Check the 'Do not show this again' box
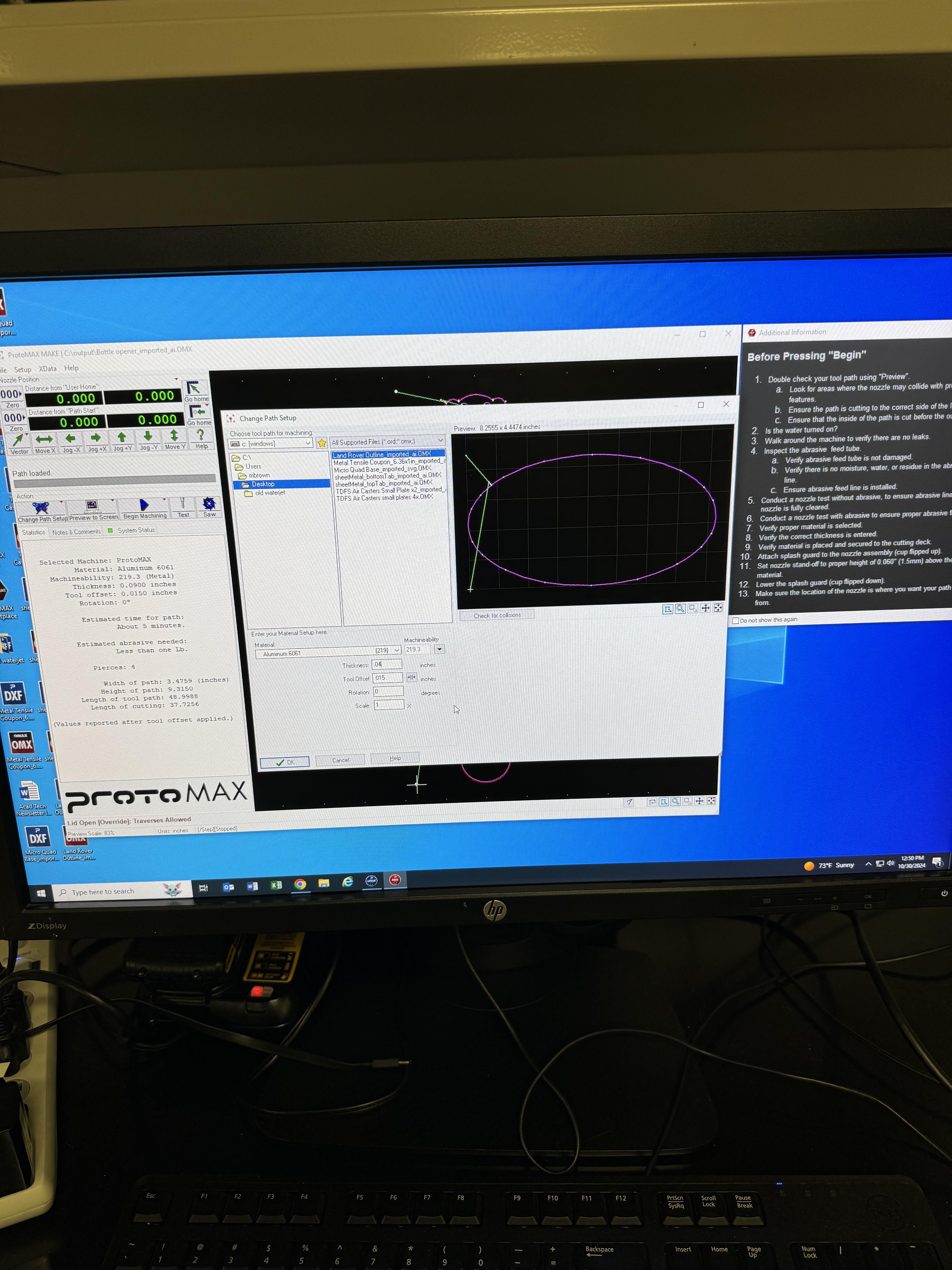This screenshot has width=952, height=1270. [x=736, y=621]
